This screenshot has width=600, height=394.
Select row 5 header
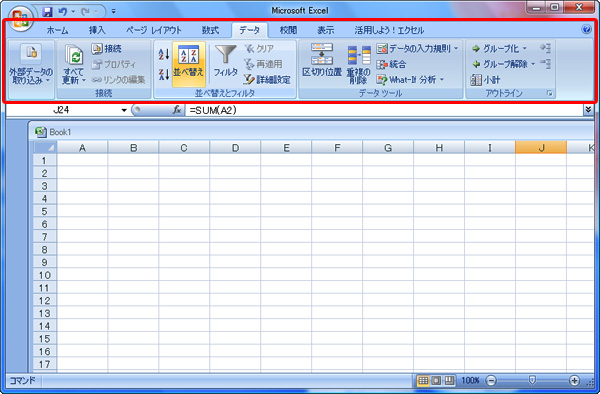click(45, 211)
